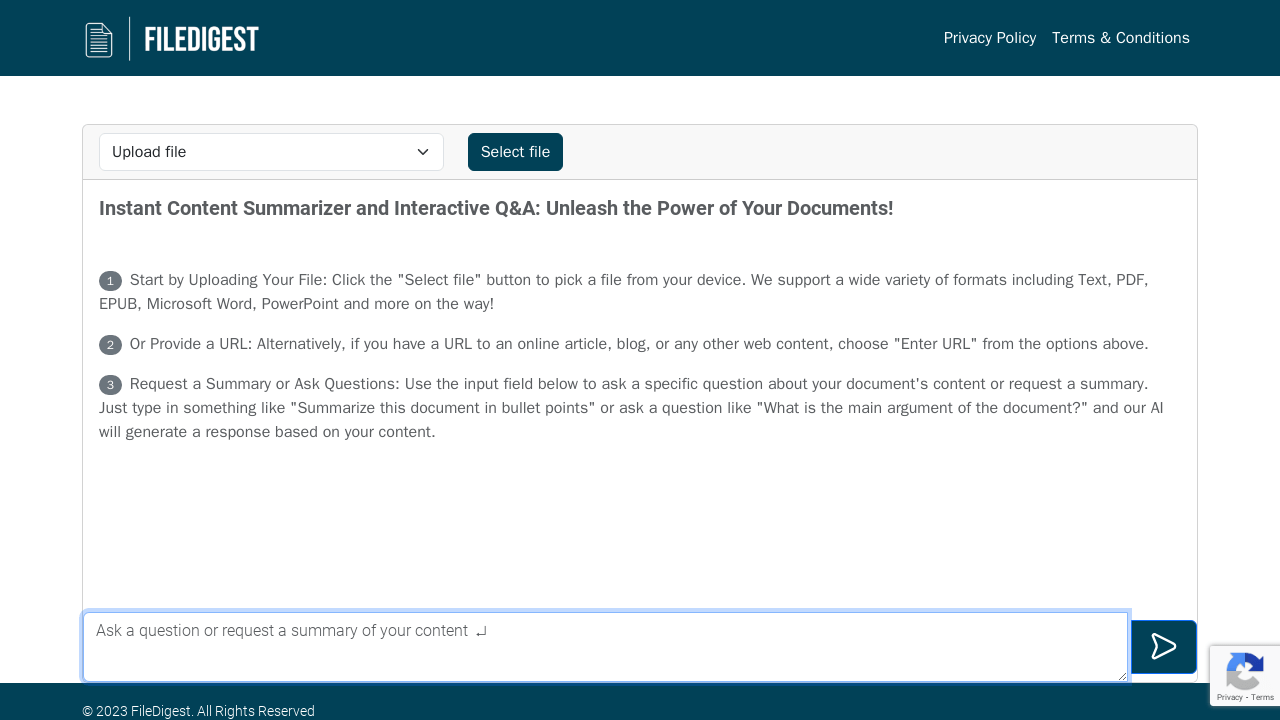This screenshot has height=720, width=1280.
Task: Open the reCAPTCHA Privacy link
Action: tap(1228, 696)
